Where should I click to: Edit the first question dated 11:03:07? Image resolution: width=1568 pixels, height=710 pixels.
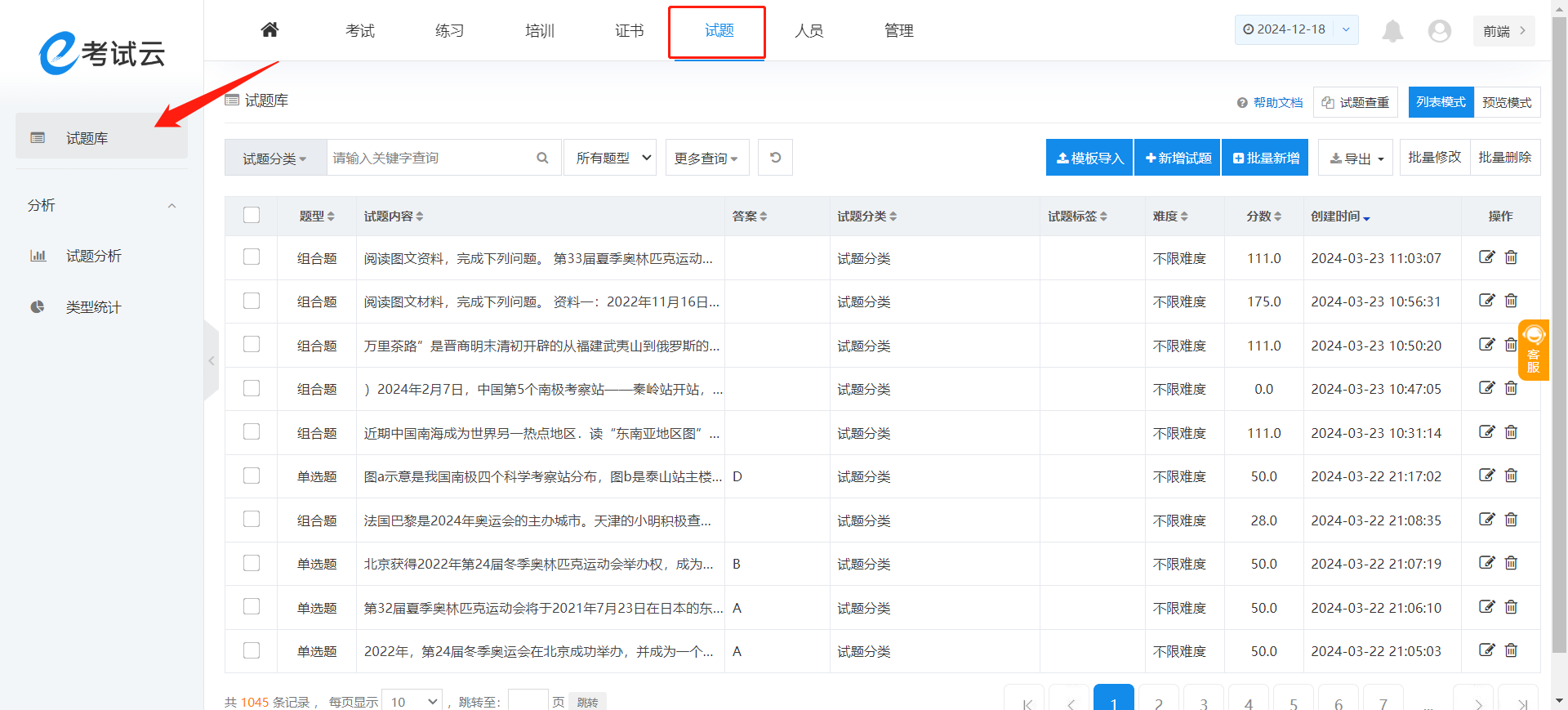pos(1486,257)
